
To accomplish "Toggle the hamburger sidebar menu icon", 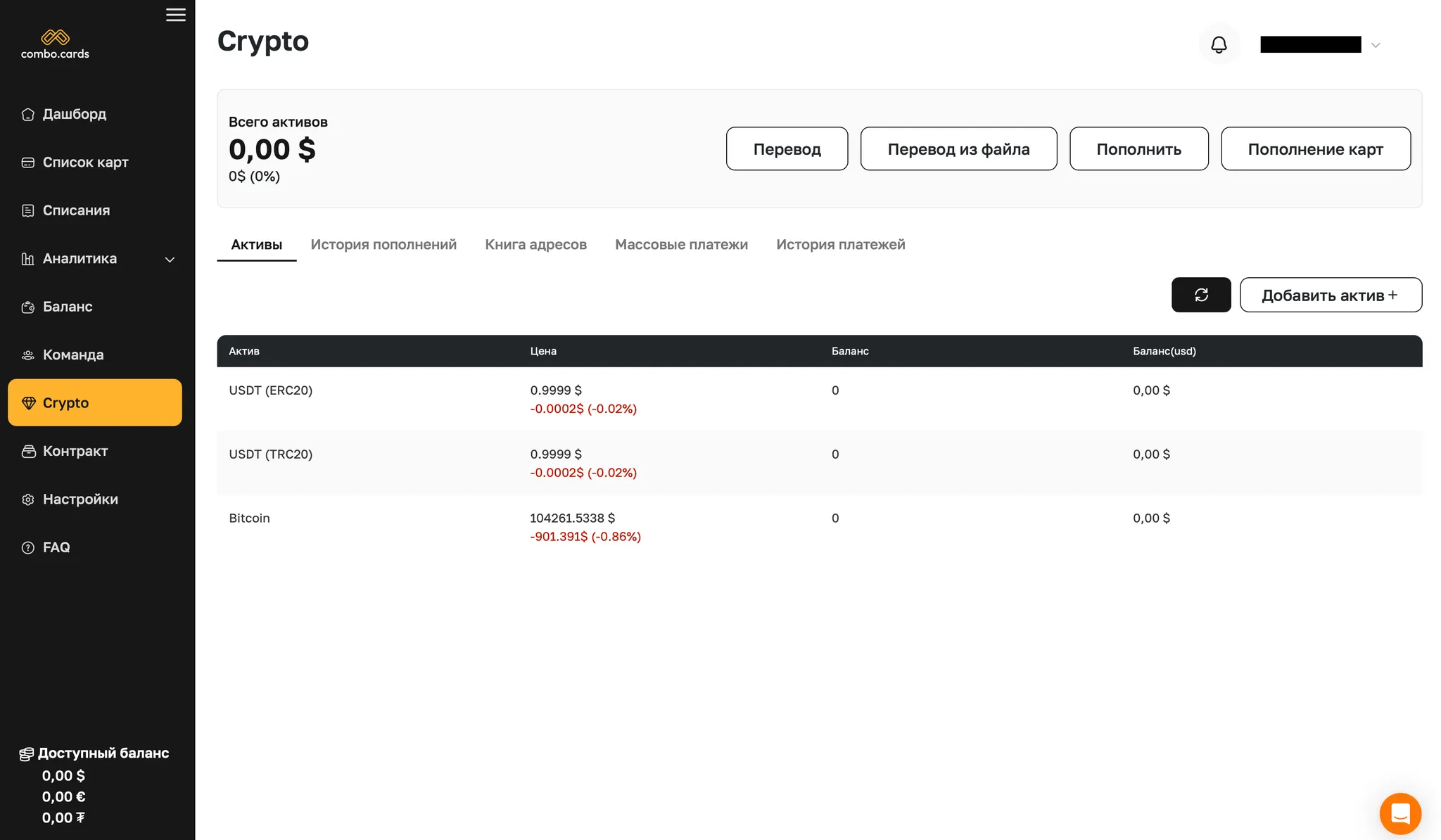I will coord(176,15).
